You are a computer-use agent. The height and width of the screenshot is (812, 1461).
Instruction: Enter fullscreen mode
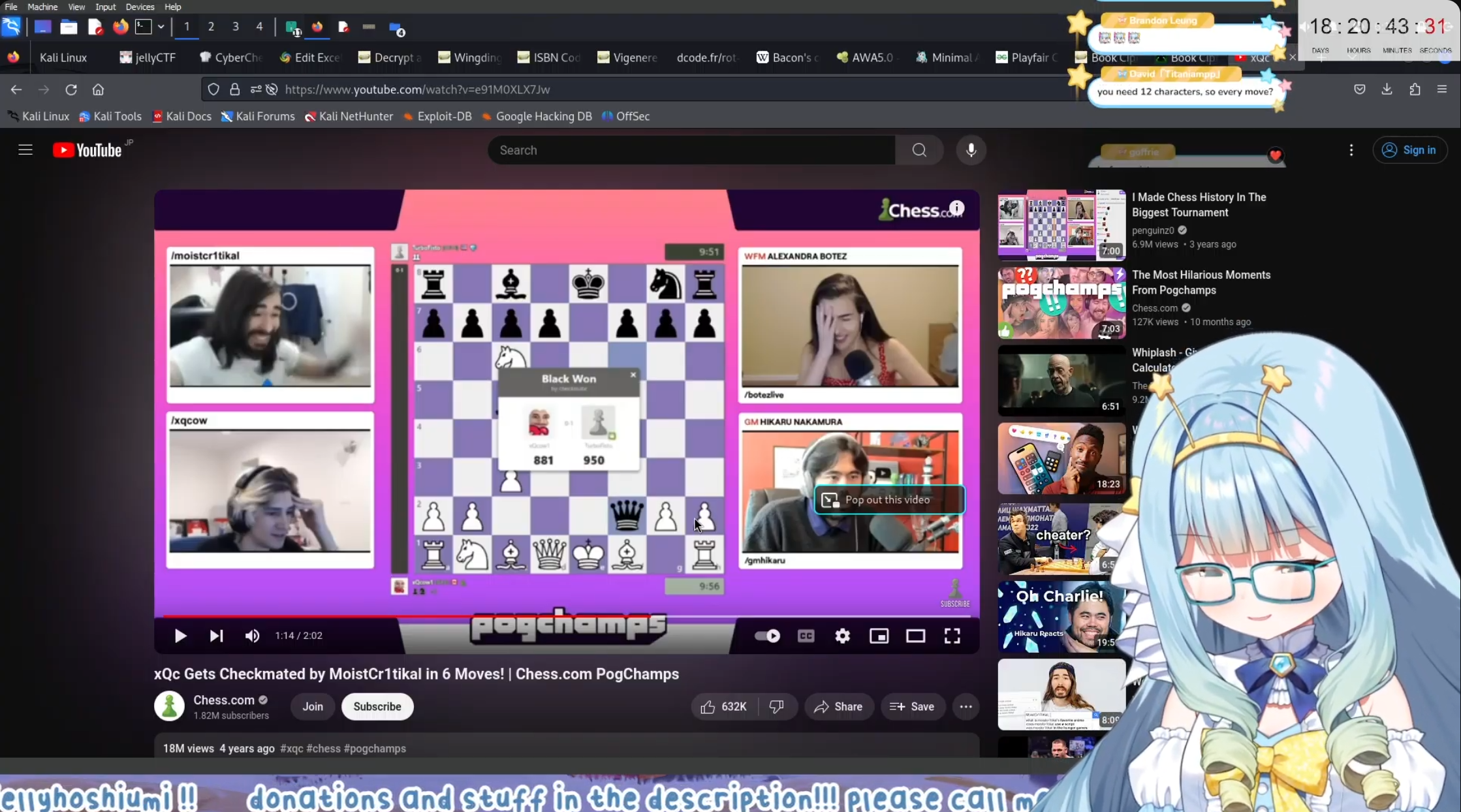952,636
